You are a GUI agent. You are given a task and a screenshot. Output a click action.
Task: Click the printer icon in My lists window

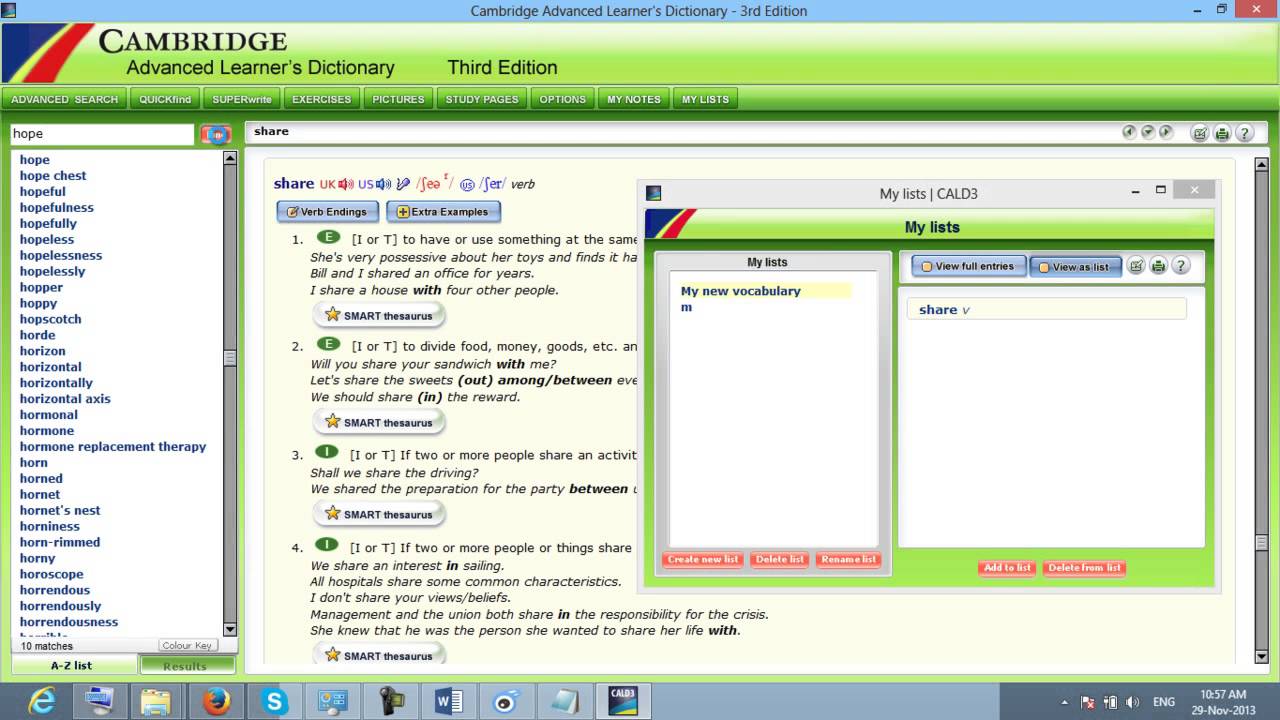point(1158,266)
